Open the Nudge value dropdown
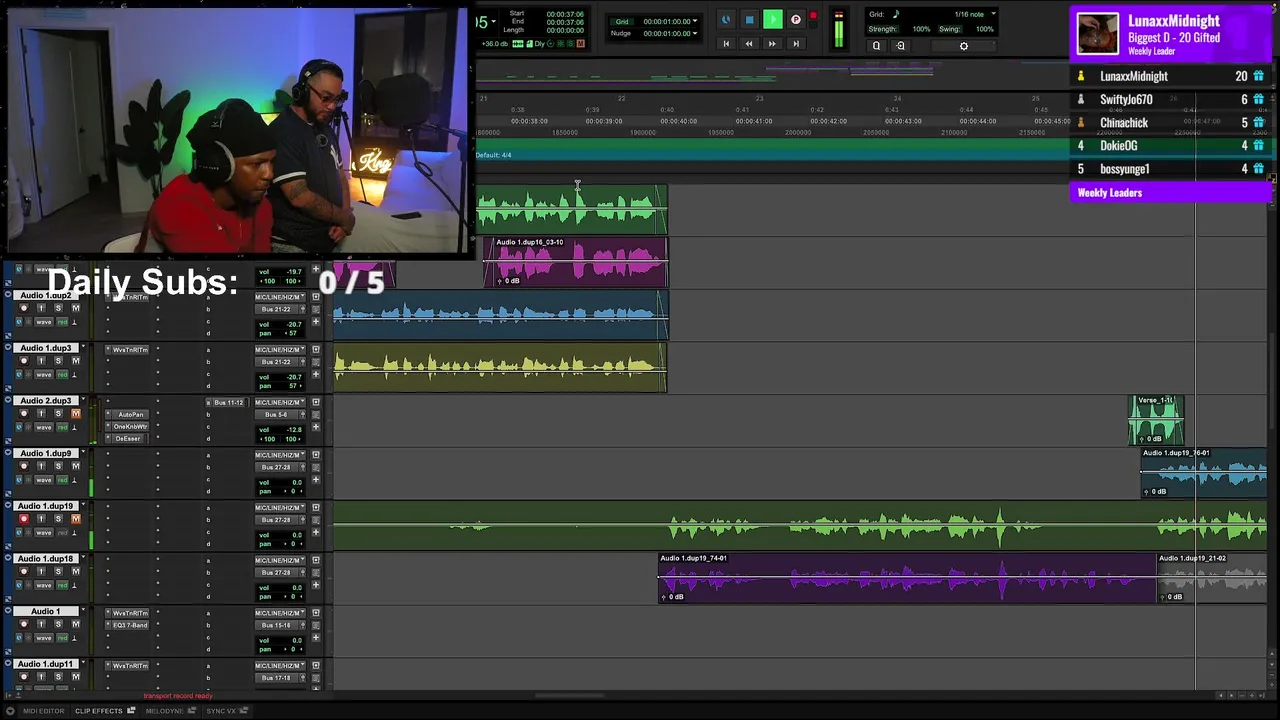 (695, 33)
